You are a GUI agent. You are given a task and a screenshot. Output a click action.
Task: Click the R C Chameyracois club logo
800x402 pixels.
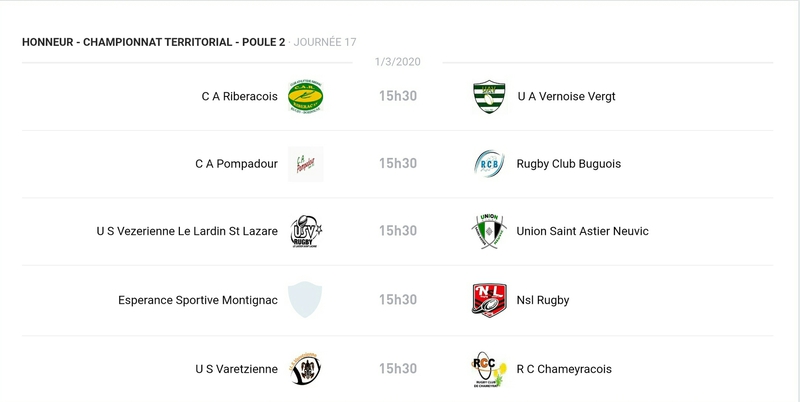pyautogui.click(x=489, y=369)
